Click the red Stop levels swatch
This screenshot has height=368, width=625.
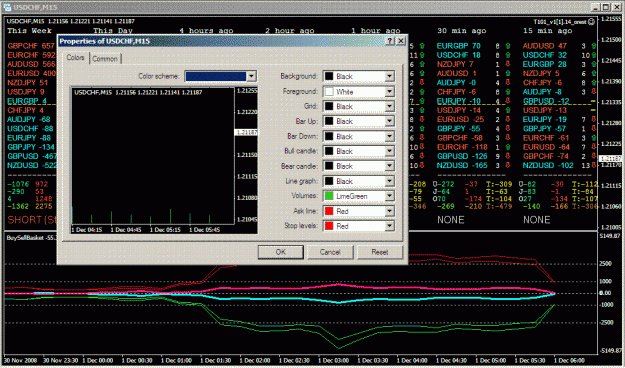click(329, 226)
